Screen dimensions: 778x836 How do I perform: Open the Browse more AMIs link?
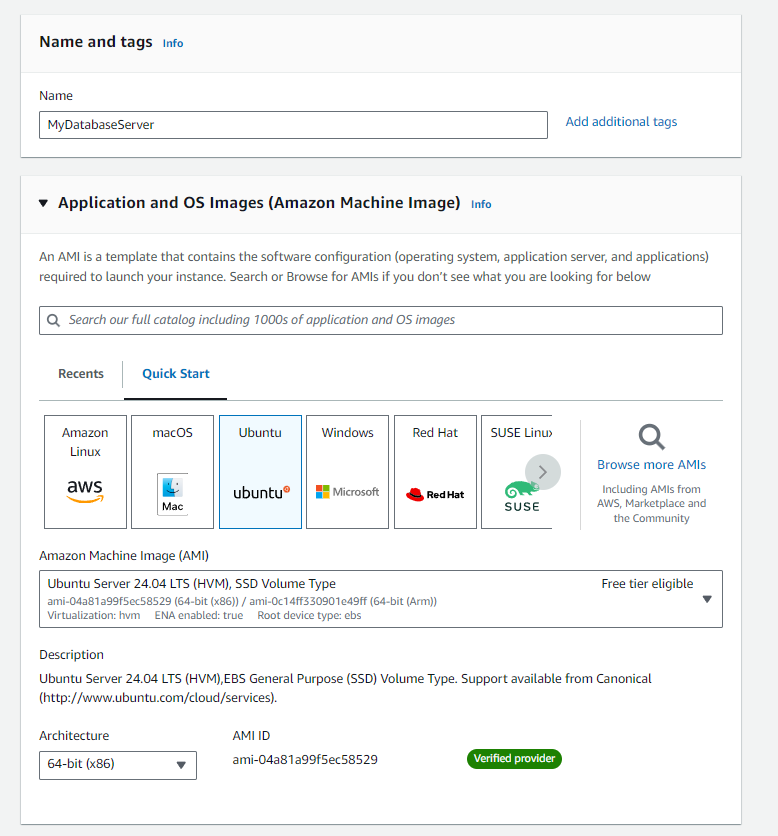click(651, 465)
